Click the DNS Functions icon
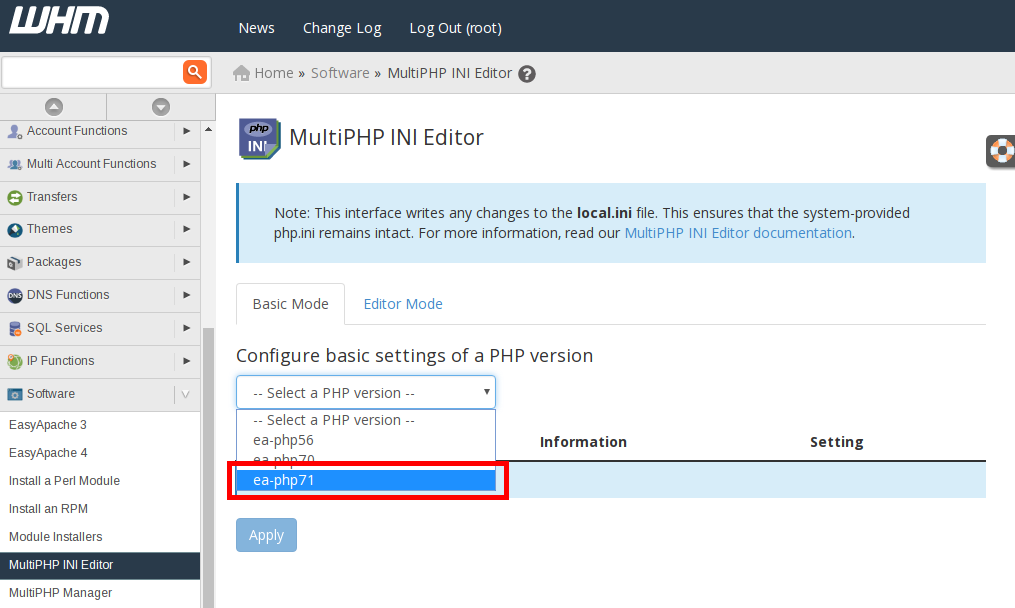This screenshot has width=1015, height=608. coord(14,296)
